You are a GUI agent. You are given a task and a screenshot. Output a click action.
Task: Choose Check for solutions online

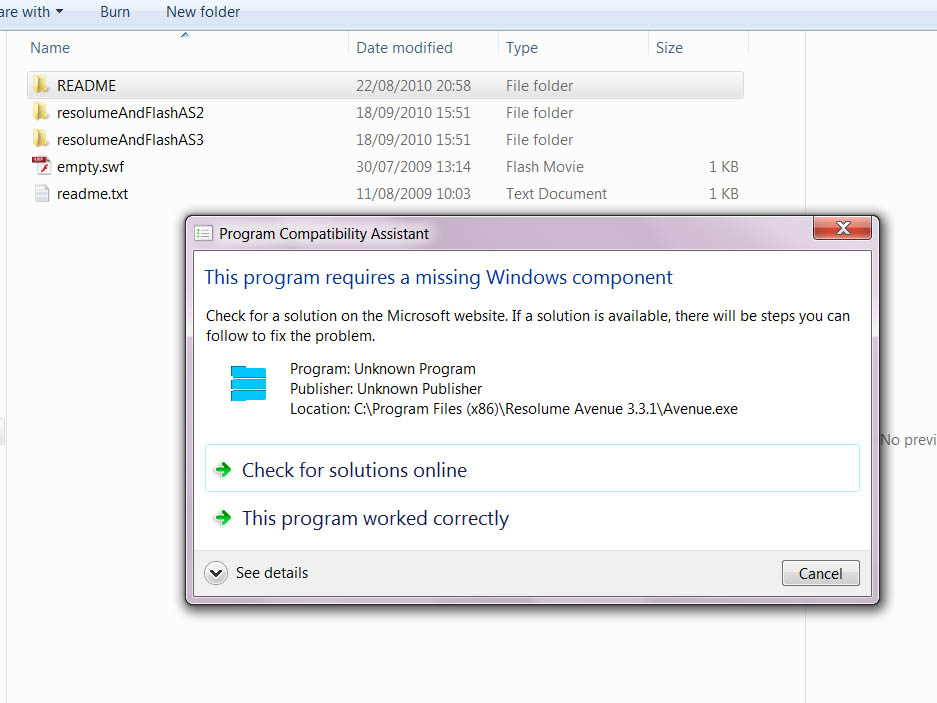click(x=532, y=469)
